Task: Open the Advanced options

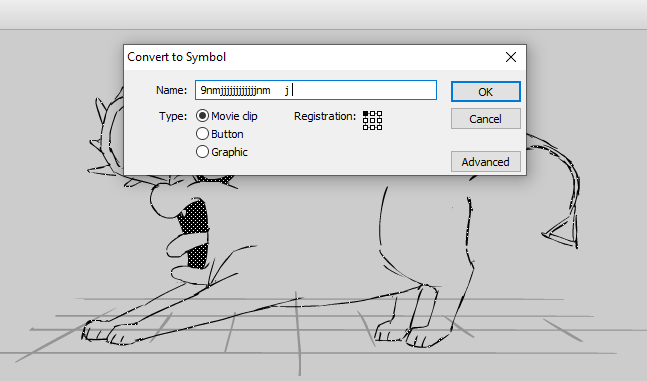Action: tap(486, 162)
